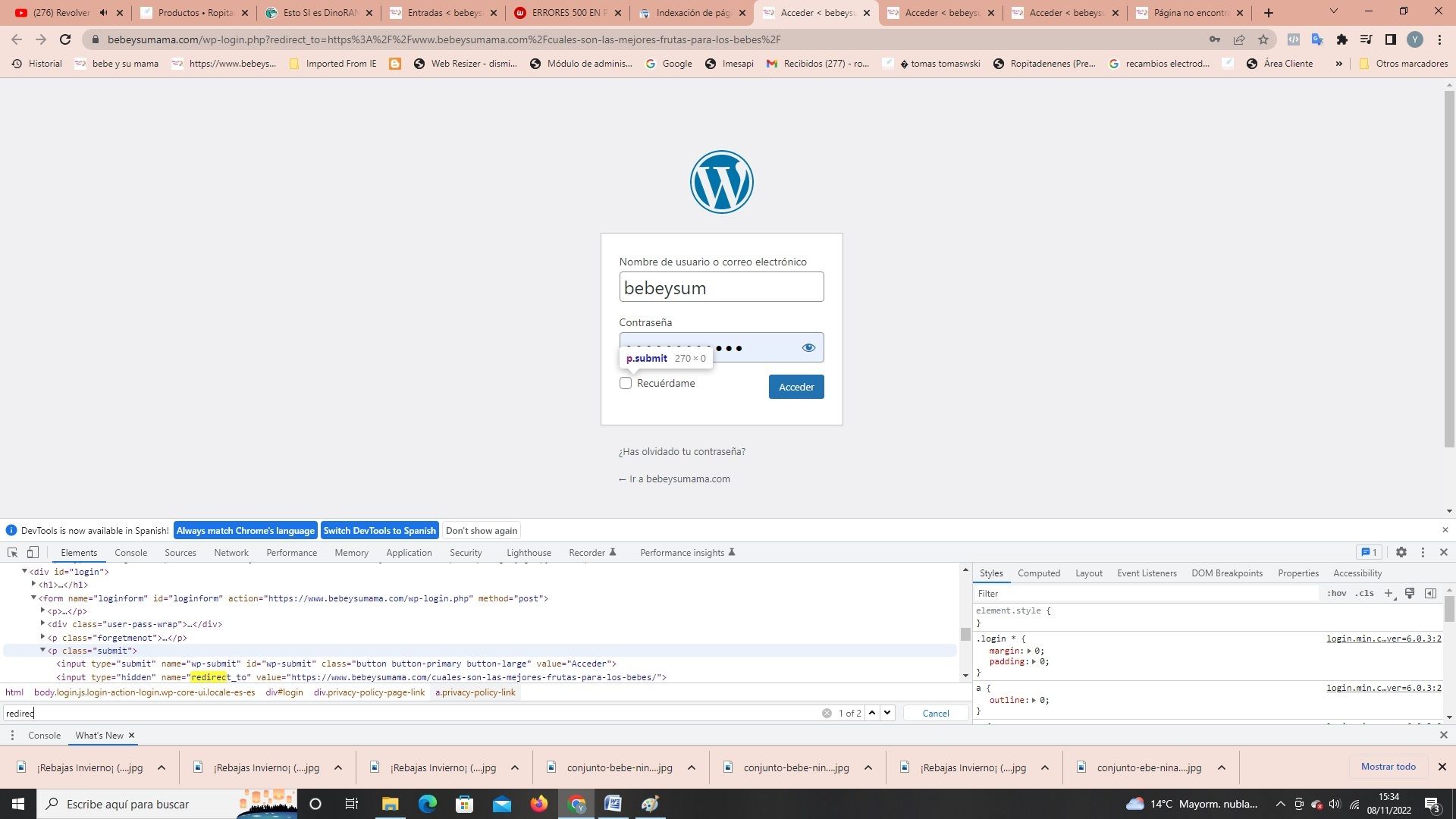This screenshot has height=819, width=1456.
Task: Show more bookmarks with the chevron
Action: pyautogui.click(x=1338, y=64)
